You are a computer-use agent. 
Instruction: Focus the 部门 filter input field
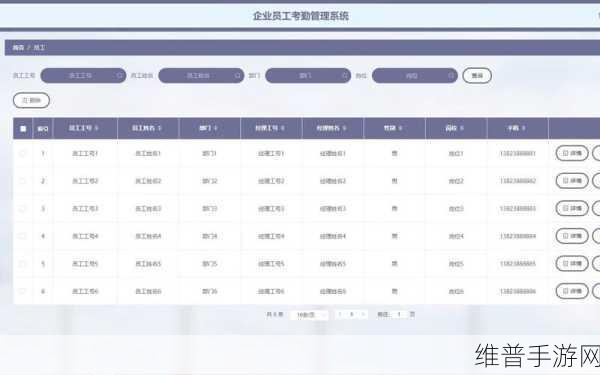click(308, 75)
